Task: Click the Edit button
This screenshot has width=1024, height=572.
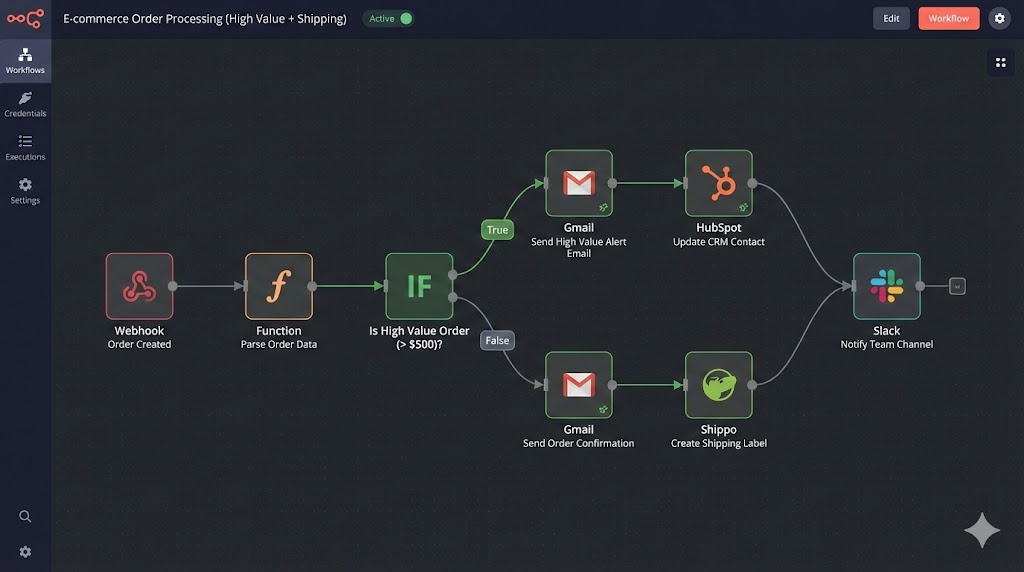Action: pyautogui.click(x=891, y=18)
